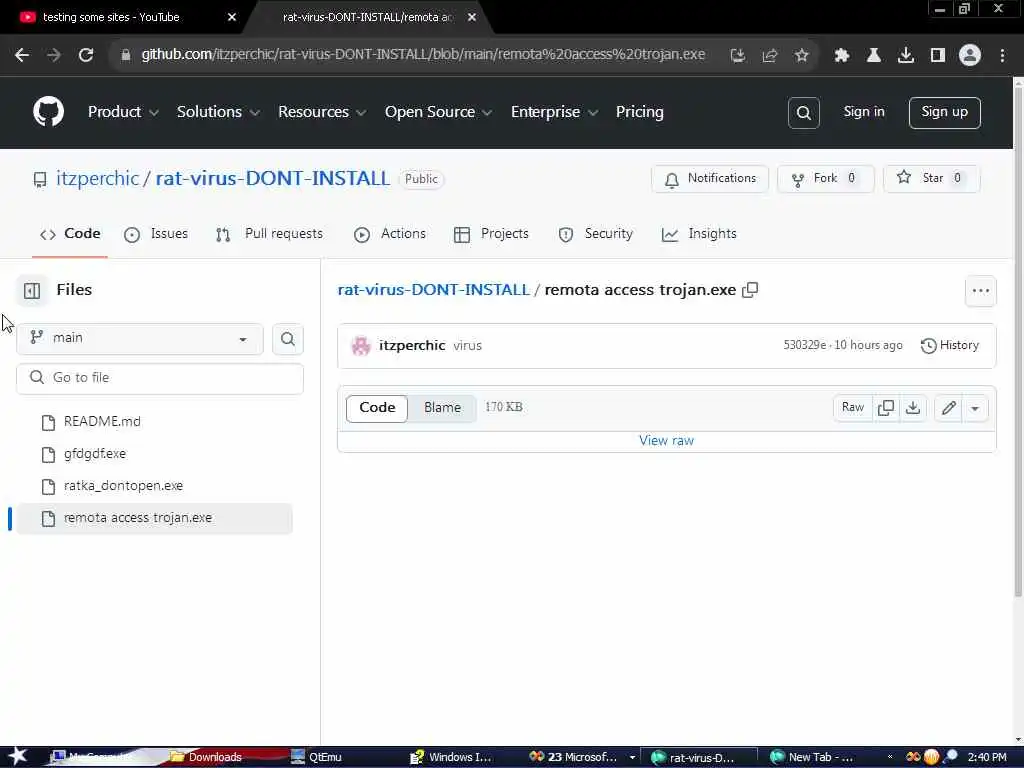Focus the Go to file field
The height and width of the screenshot is (768, 1024).
pyautogui.click(x=160, y=378)
